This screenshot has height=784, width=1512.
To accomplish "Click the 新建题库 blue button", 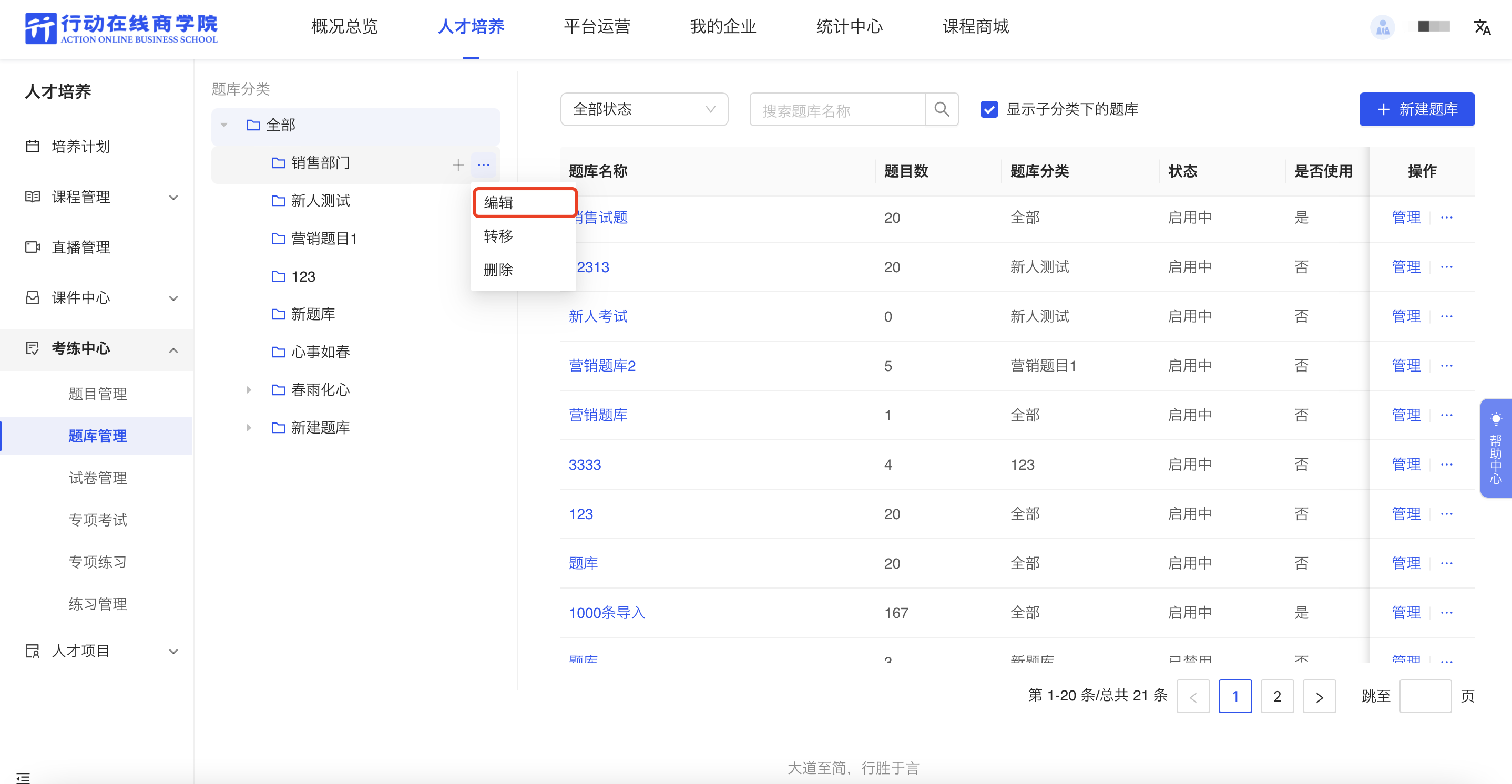I will (x=1416, y=109).
